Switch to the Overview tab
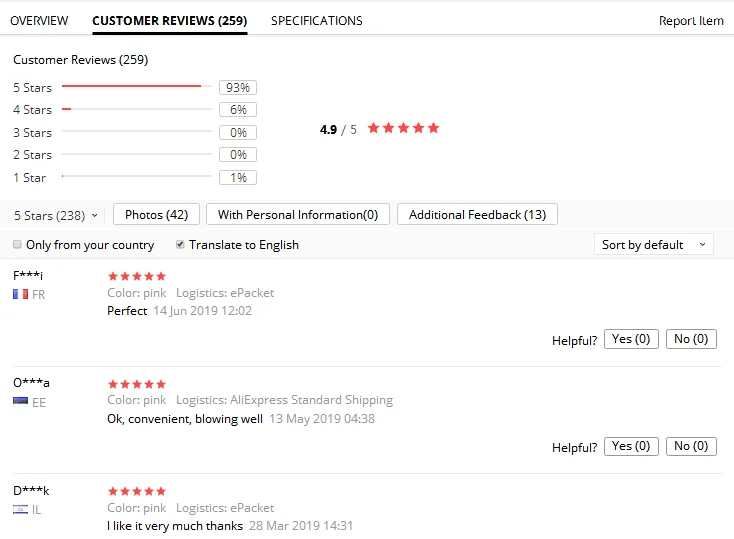The width and height of the screenshot is (734, 539). [39, 20]
